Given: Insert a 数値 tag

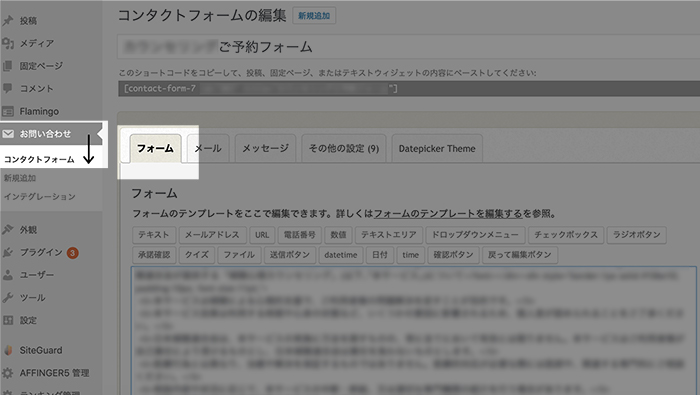Looking at the screenshot, I should pos(338,235).
